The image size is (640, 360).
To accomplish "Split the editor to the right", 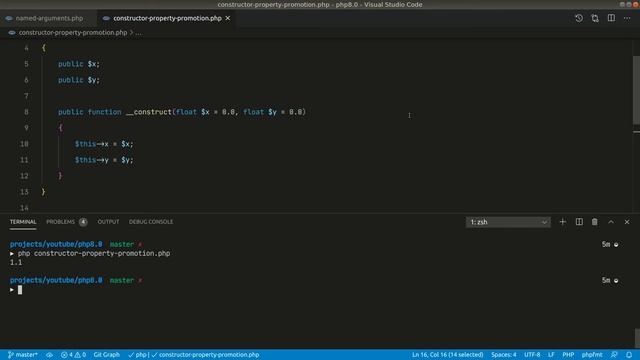I will (611, 18).
